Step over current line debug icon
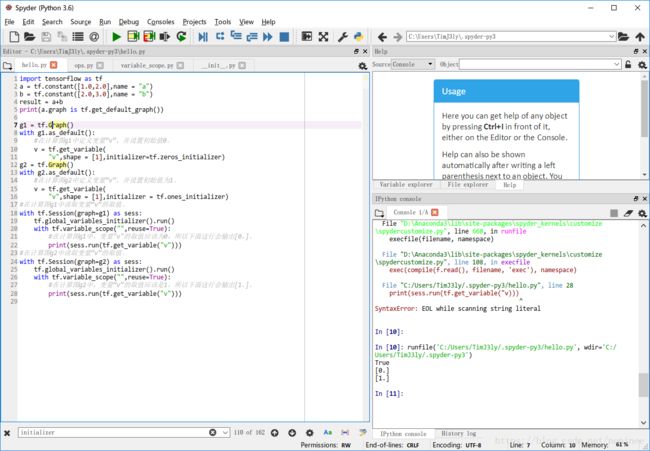650x451 pixels. tap(220, 36)
